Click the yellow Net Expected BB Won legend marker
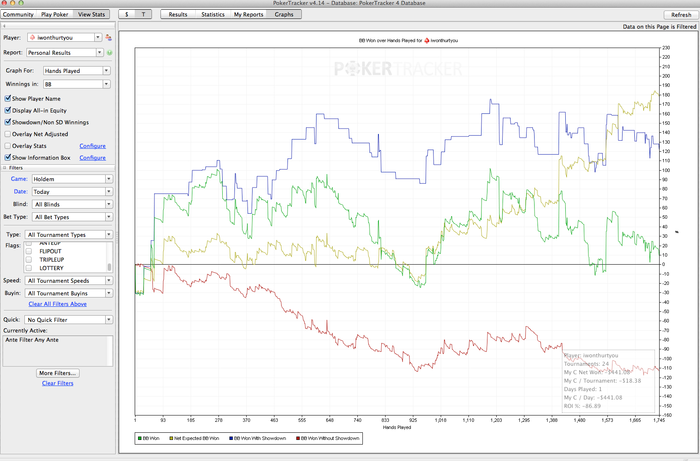This screenshot has height=461, width=700. [171, 438]
